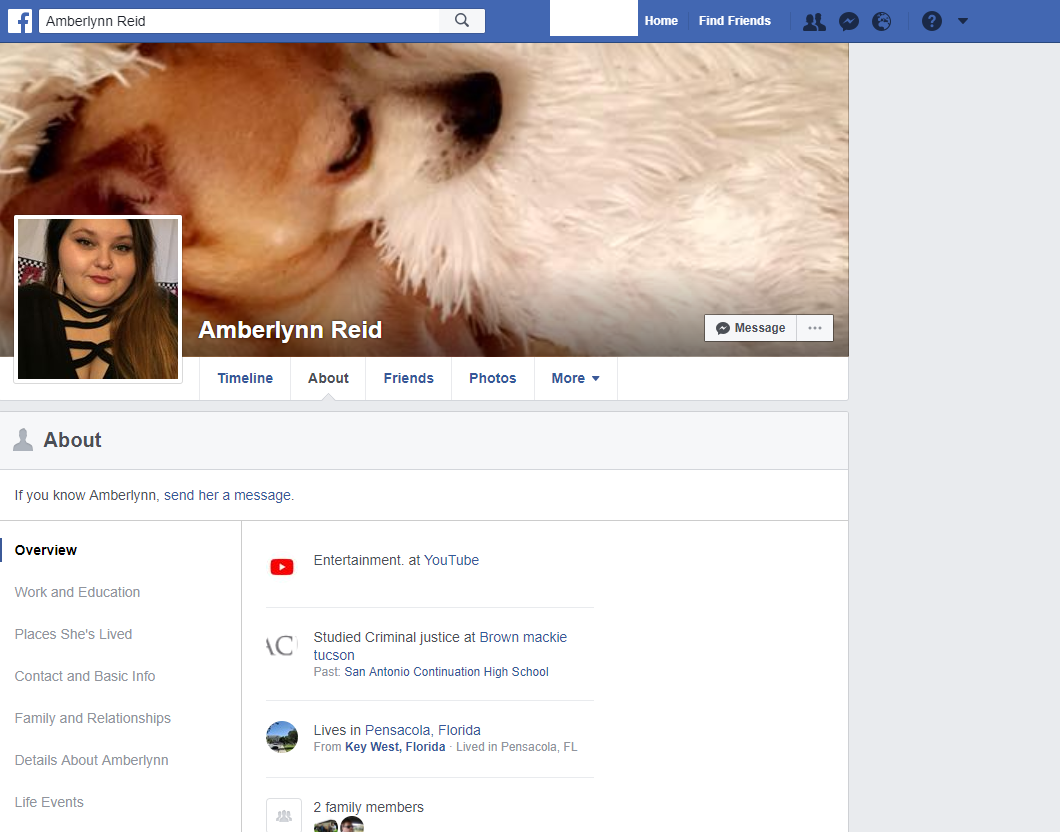The image size is (1060, 832).
Task: Click the search magnifier button
Action: click(462, 21)
